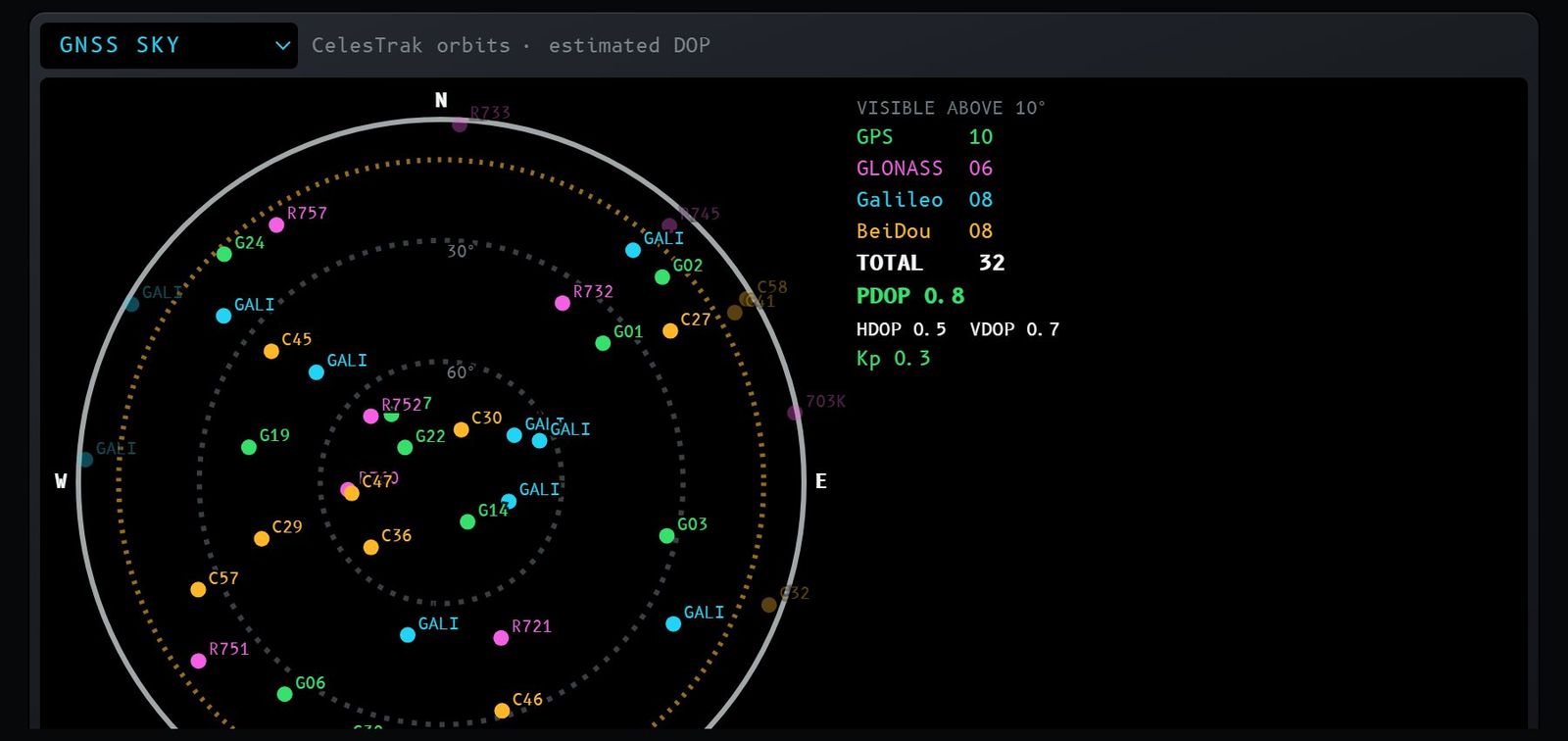Pick the R751 GLONASS satellite dot
1568x741 pixels.
click(x=198, y=661)
